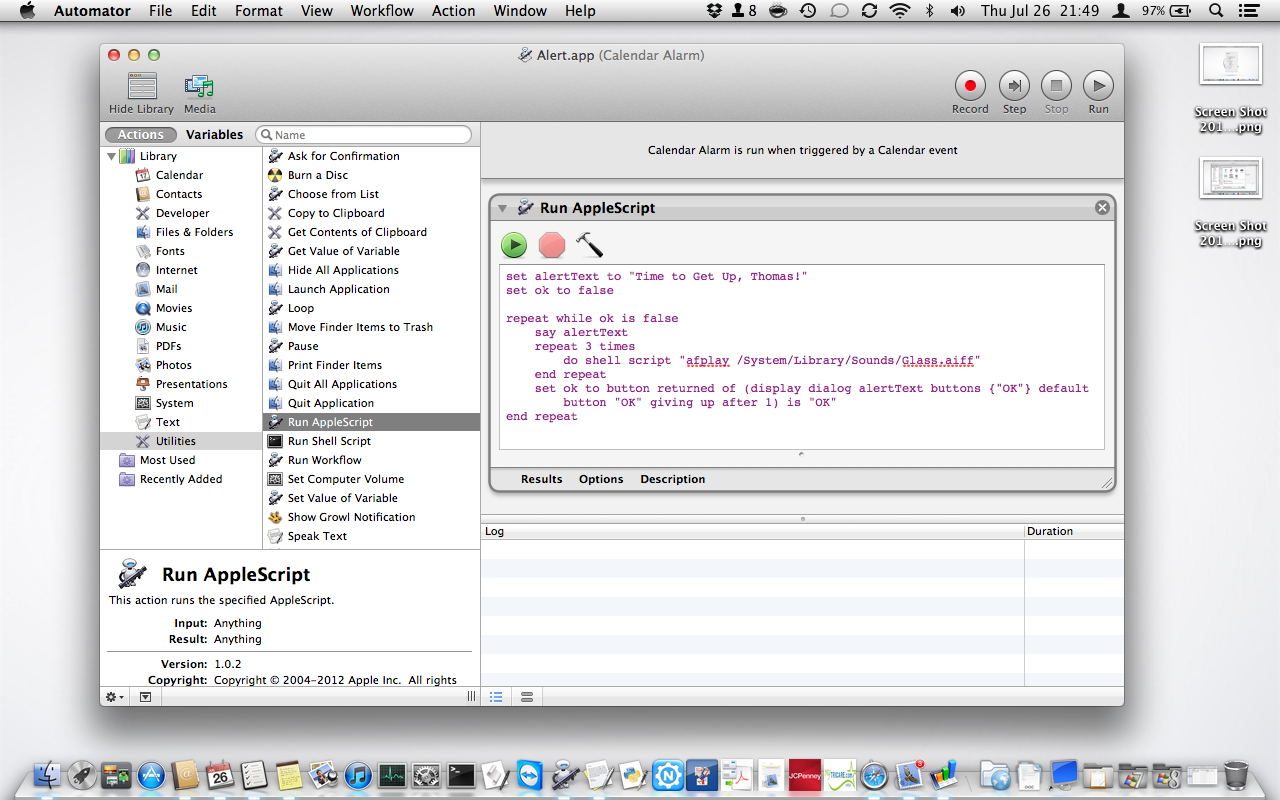The height and width of the screenshot is (800, 1280).
Task: Compile the script with hammer icon
Action: [589, 245]
